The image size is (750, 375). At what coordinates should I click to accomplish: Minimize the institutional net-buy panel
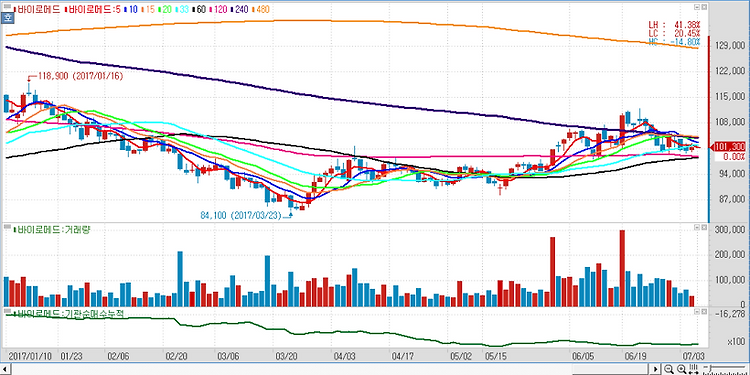tap(697, 311)
